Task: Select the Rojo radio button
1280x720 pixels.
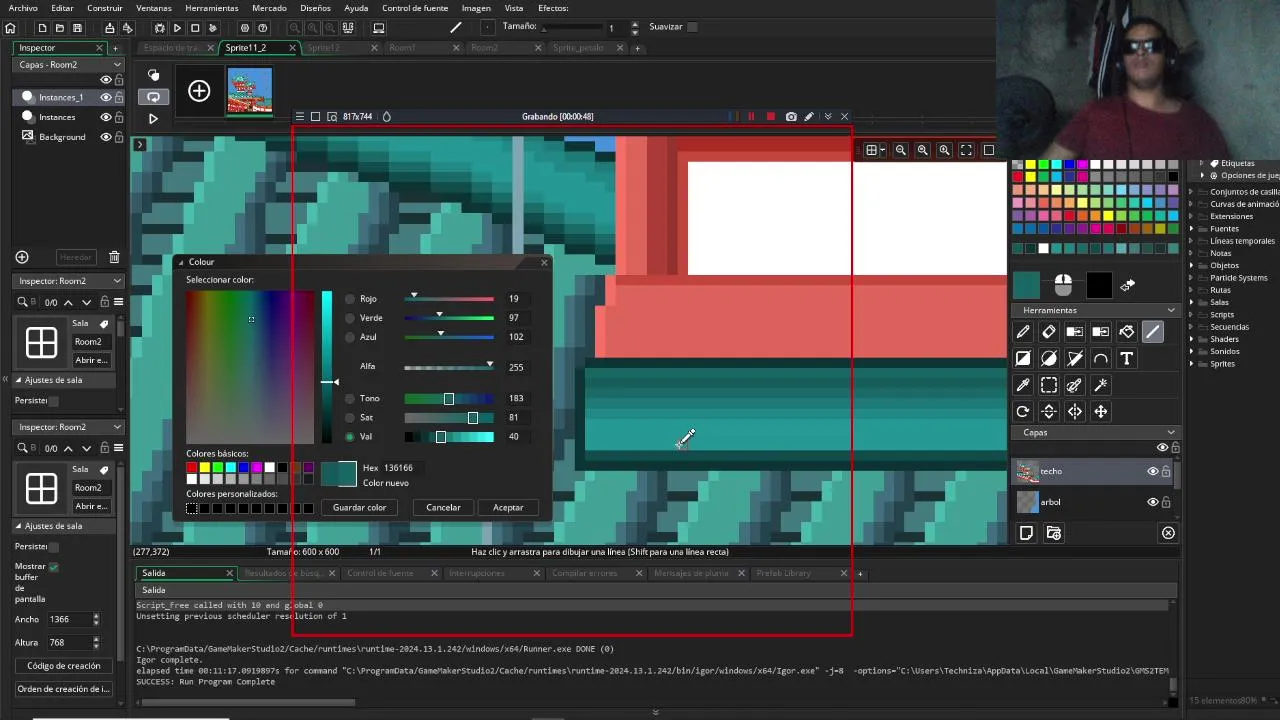Action: click(350, 299)
